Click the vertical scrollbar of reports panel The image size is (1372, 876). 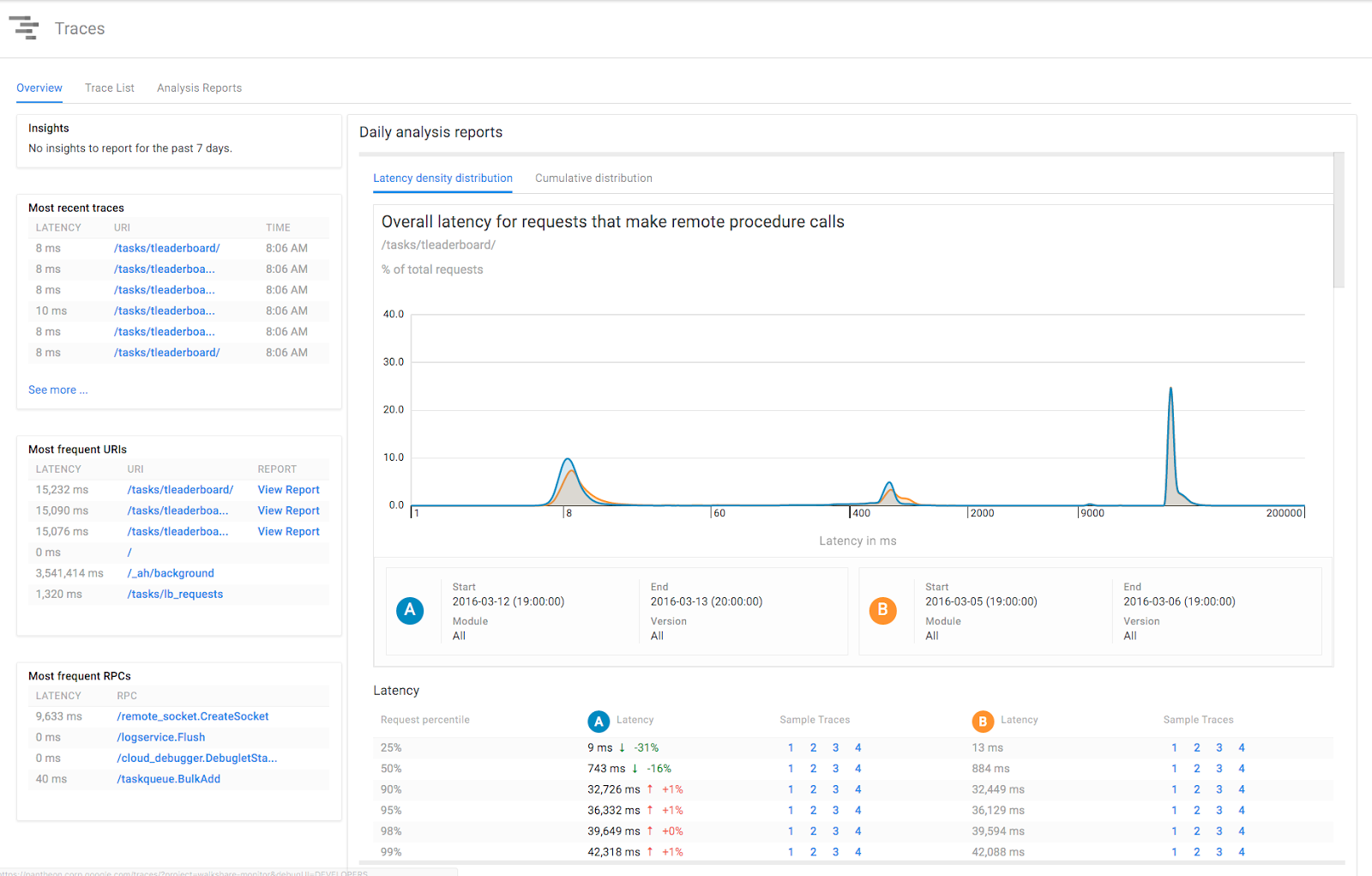click(1339, 221)
